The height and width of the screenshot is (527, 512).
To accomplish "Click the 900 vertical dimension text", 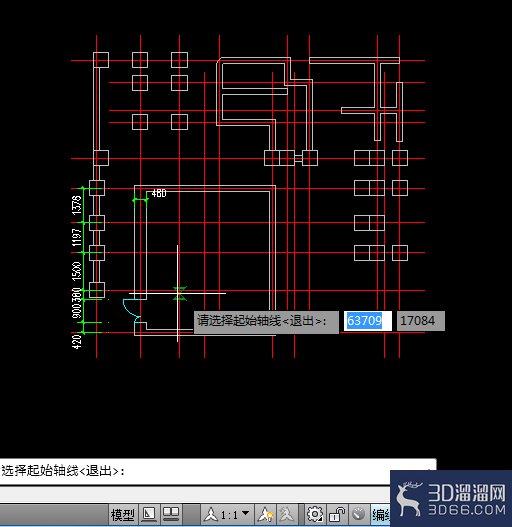I will point(77,311).
